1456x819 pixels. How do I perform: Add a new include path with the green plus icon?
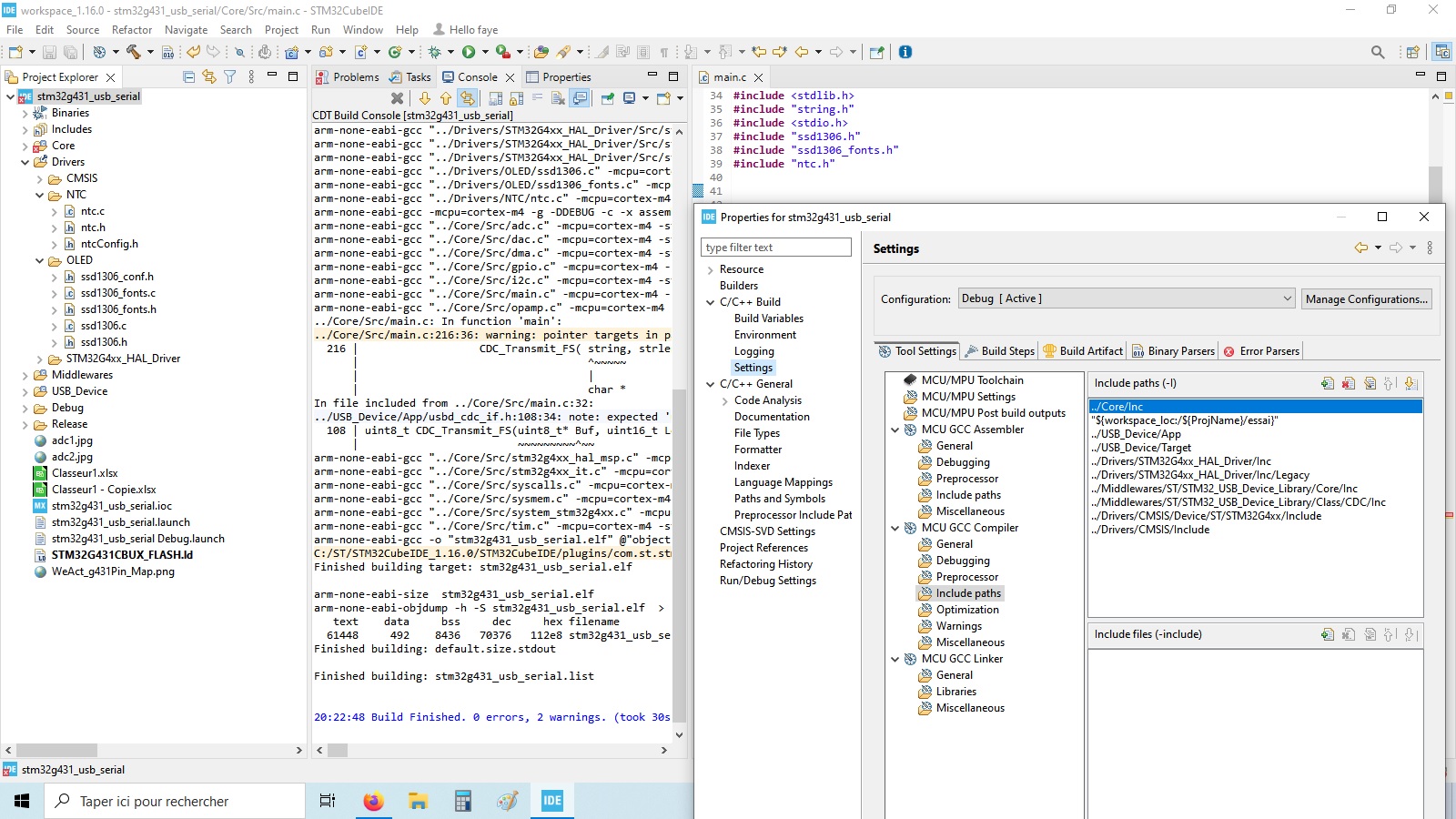[1327, 383]
